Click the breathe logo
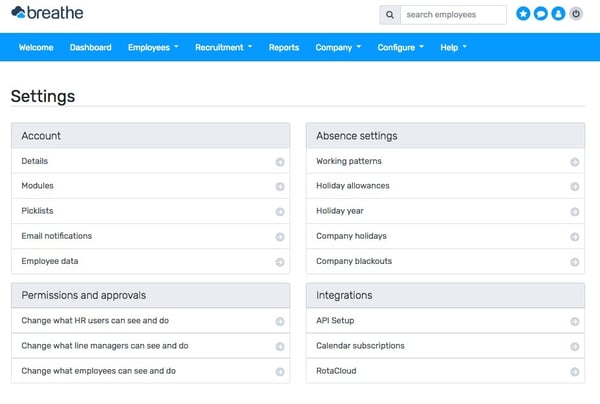The width and height of the screenshot is (600, 404). coord(47,13)
